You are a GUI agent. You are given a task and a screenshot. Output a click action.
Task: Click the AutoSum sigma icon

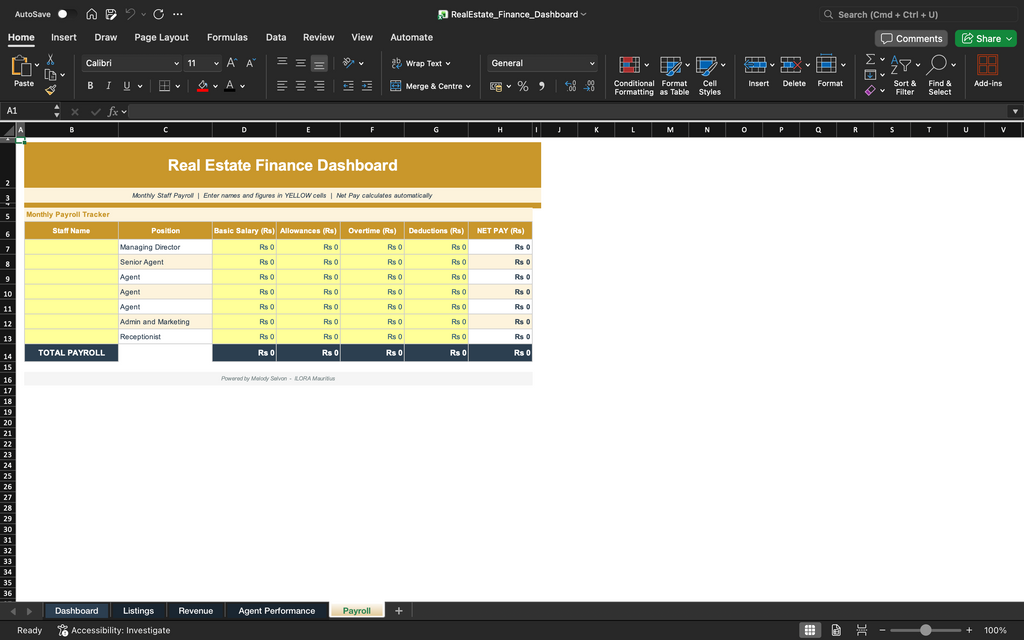pyautogui.click(x=870, y=59)
